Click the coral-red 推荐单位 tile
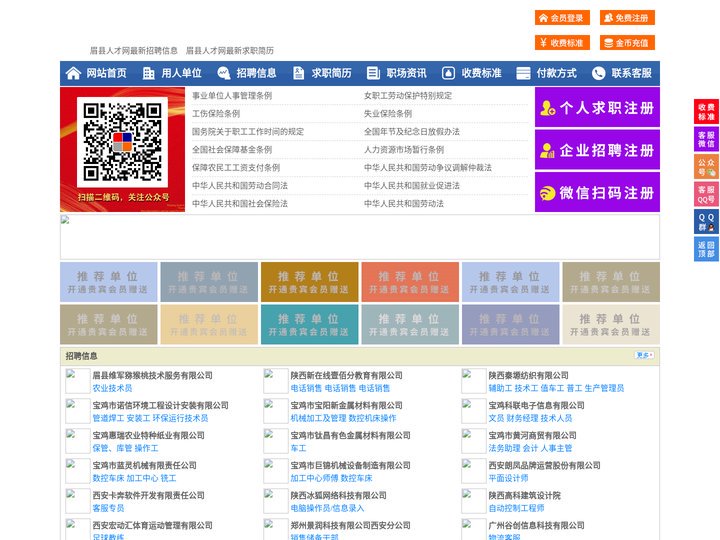 (410, 282)
